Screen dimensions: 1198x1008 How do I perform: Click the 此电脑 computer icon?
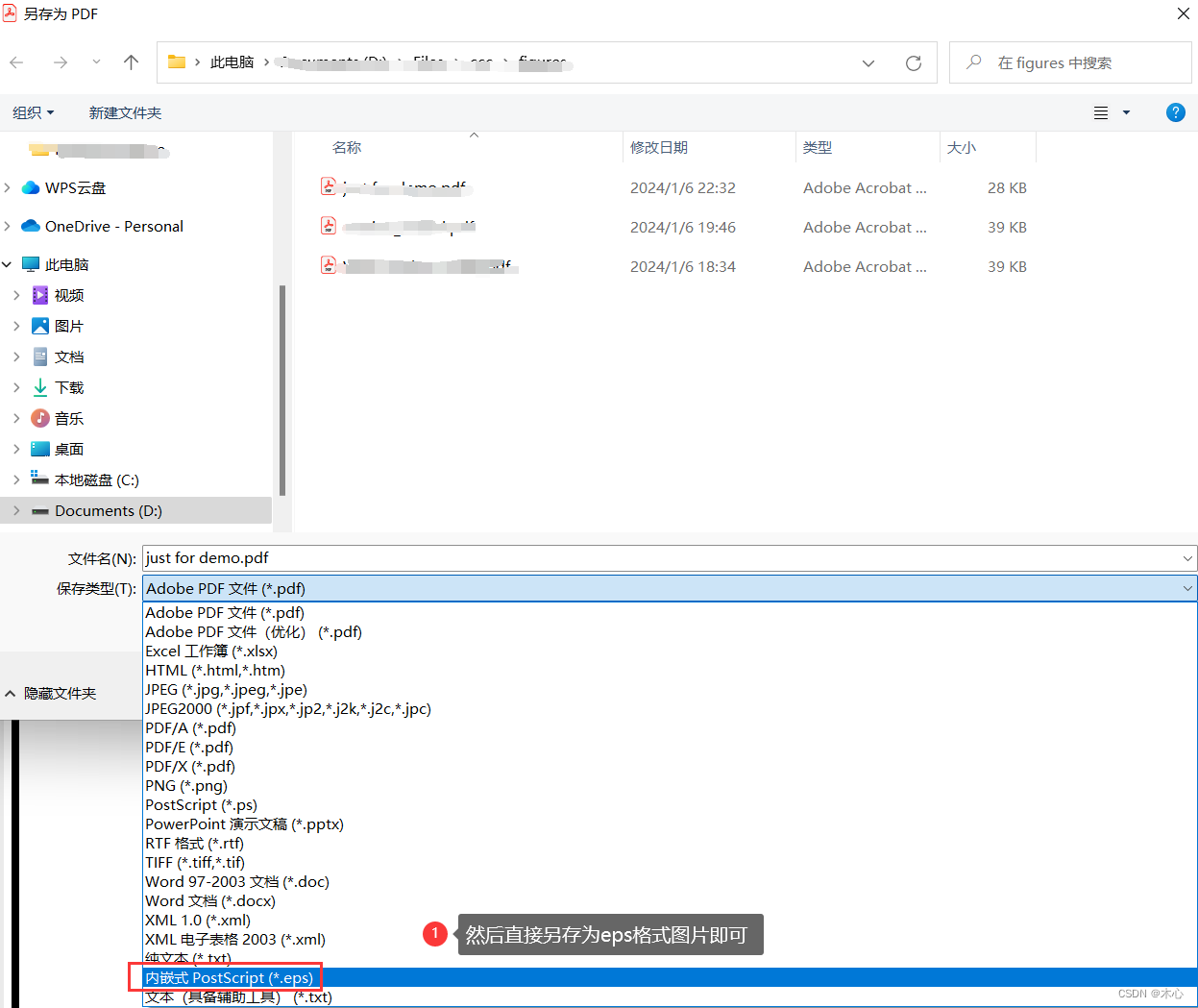31,265
